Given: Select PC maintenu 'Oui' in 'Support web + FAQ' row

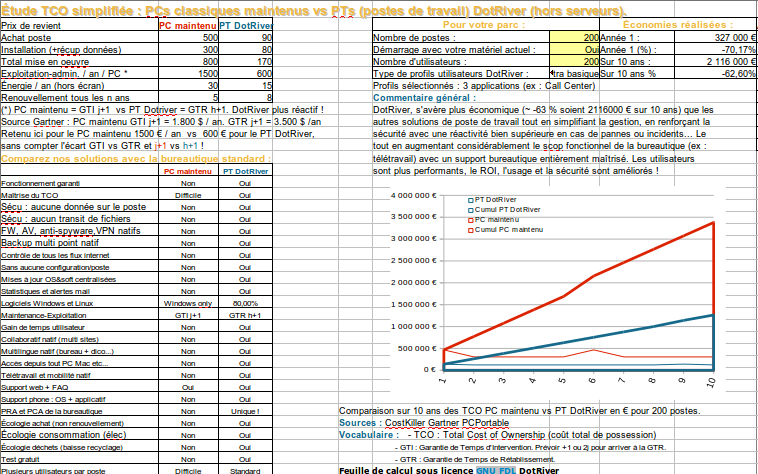Looking at the screenshot, I should point(189,388).
